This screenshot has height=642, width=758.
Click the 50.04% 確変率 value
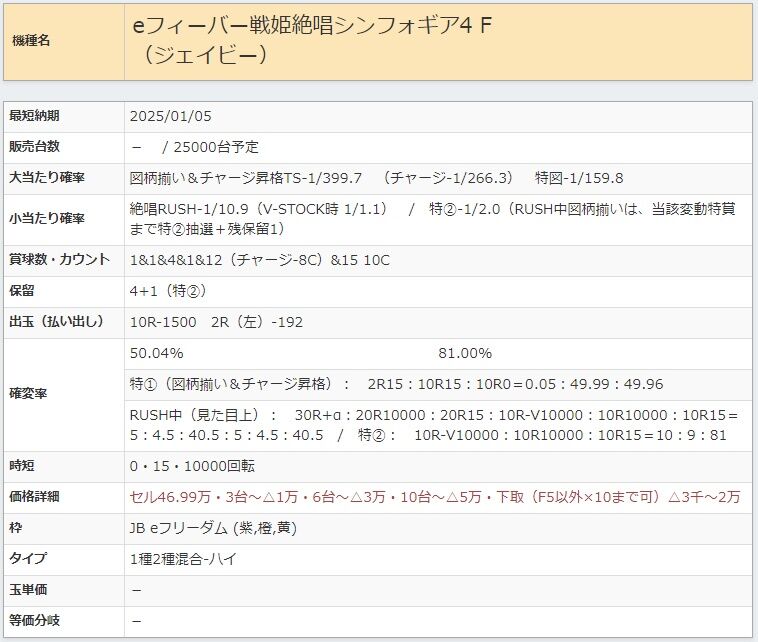157,353
